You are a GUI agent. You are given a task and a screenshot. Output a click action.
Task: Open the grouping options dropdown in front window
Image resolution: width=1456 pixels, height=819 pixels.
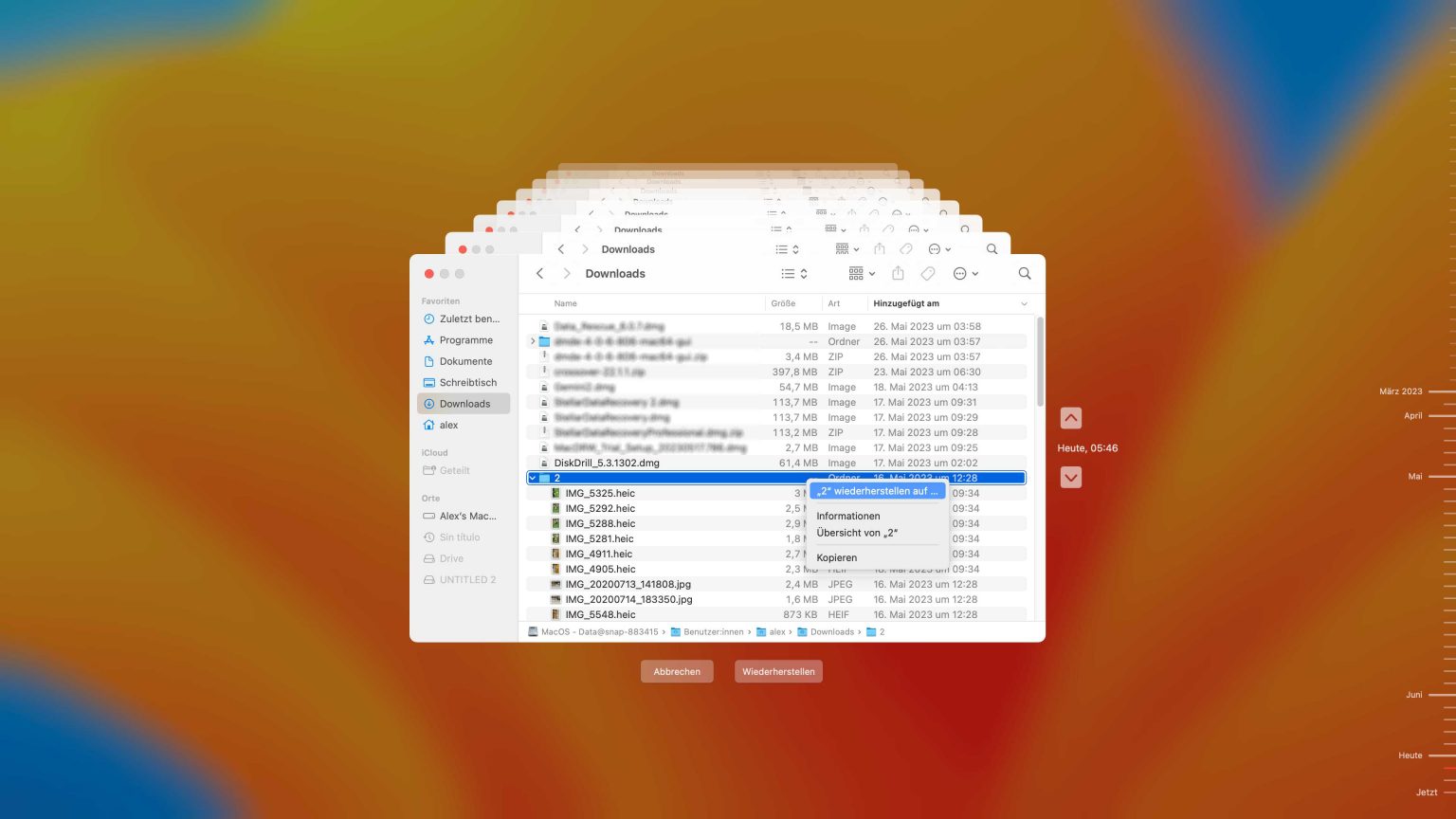click(862, 273)
